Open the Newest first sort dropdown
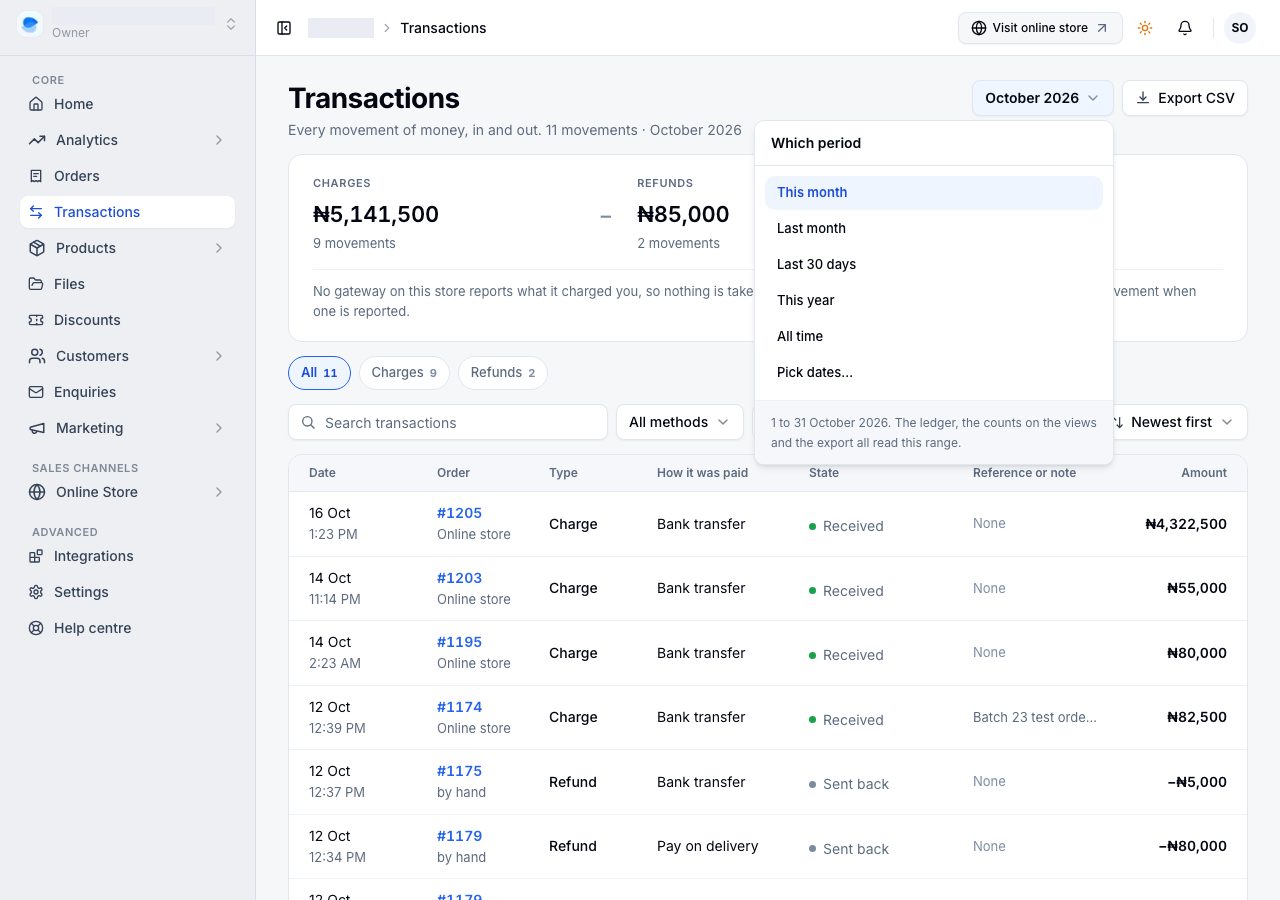1280x900 pixels. tap(1176, 422)
